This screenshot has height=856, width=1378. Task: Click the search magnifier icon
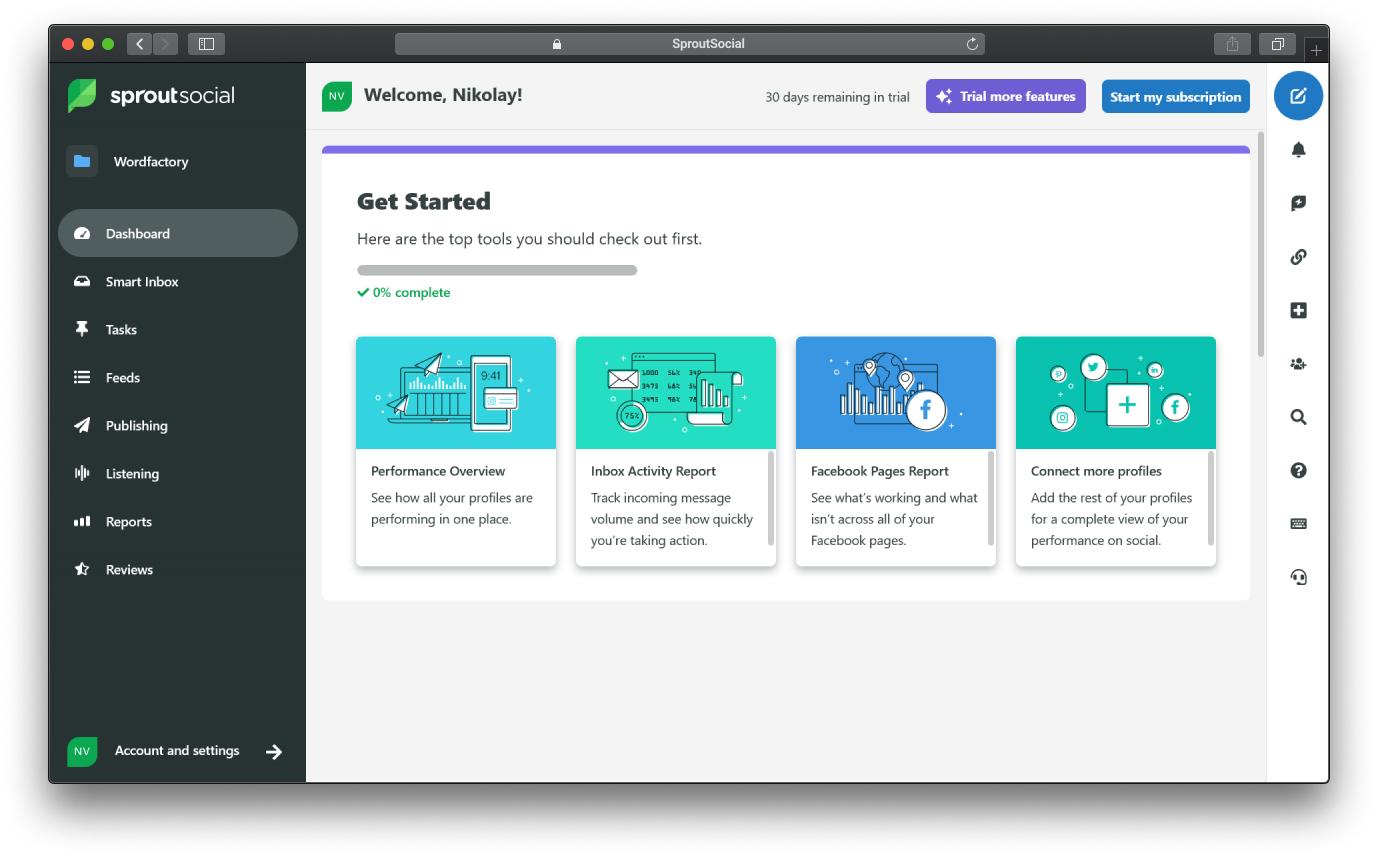(x=1298, y=418)
